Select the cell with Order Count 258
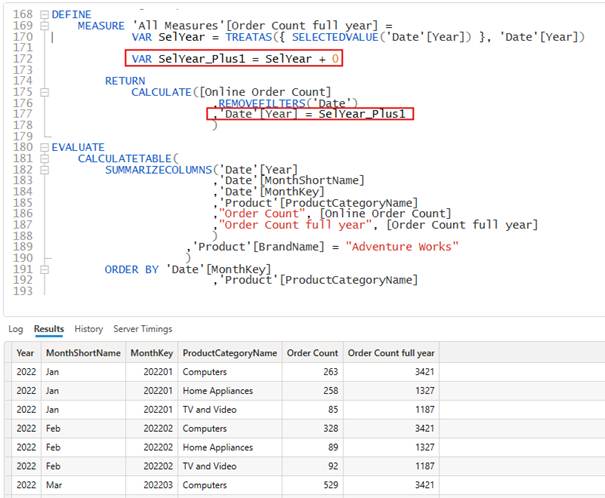 [x=313, y=391]
